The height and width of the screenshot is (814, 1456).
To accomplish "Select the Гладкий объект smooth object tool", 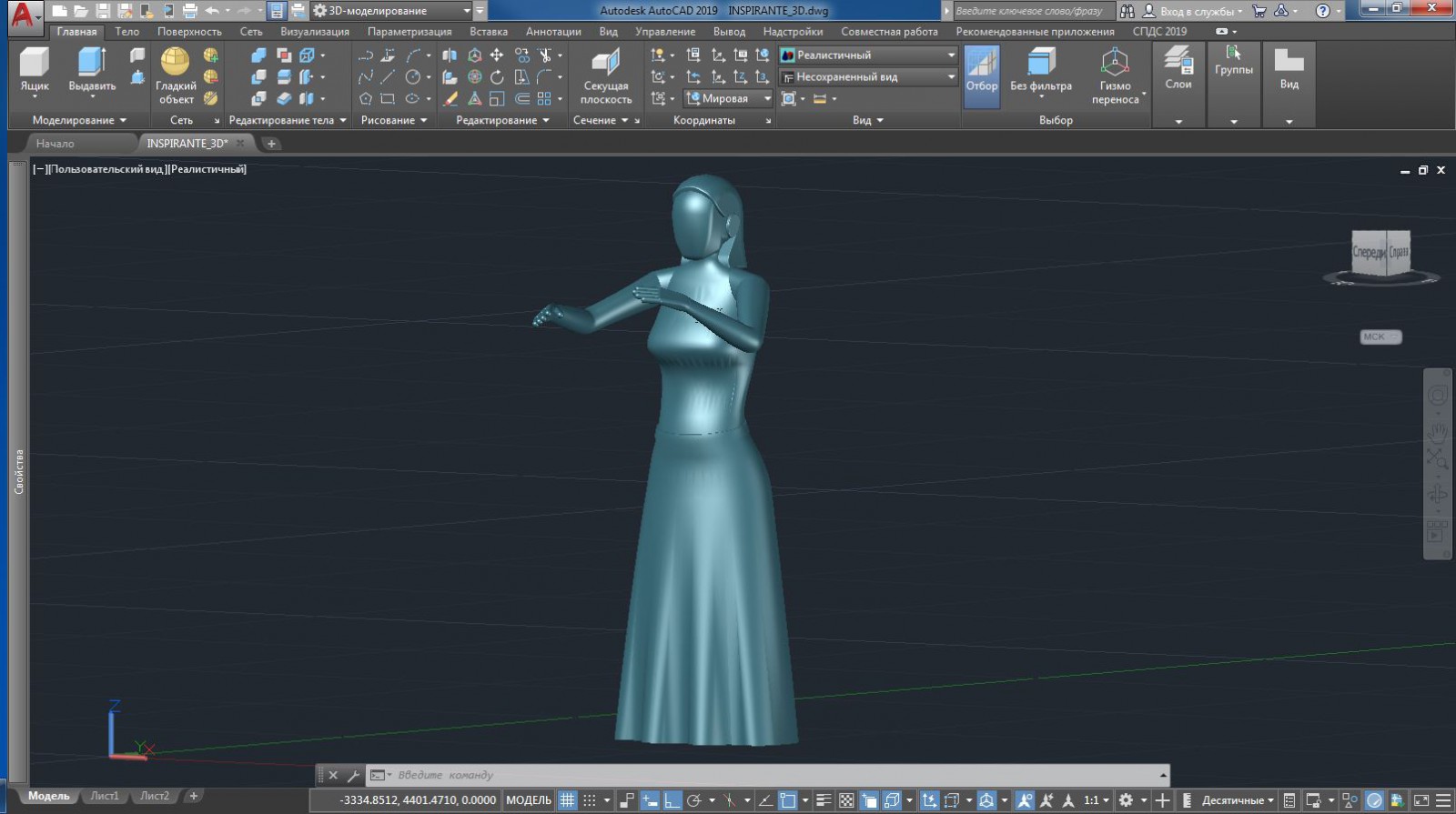I will [x=176, y=75].
